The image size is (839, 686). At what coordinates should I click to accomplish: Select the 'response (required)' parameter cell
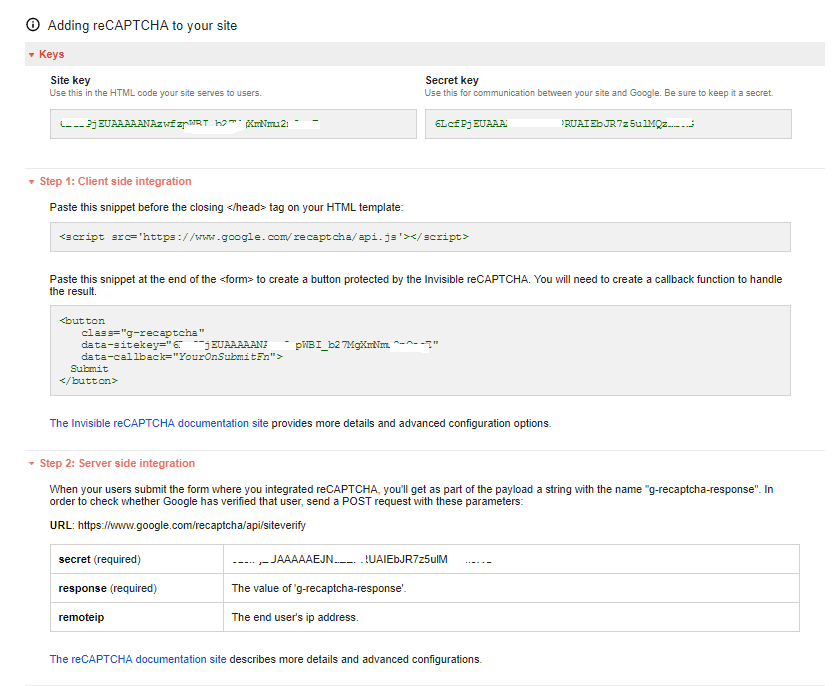coord(108,588)
